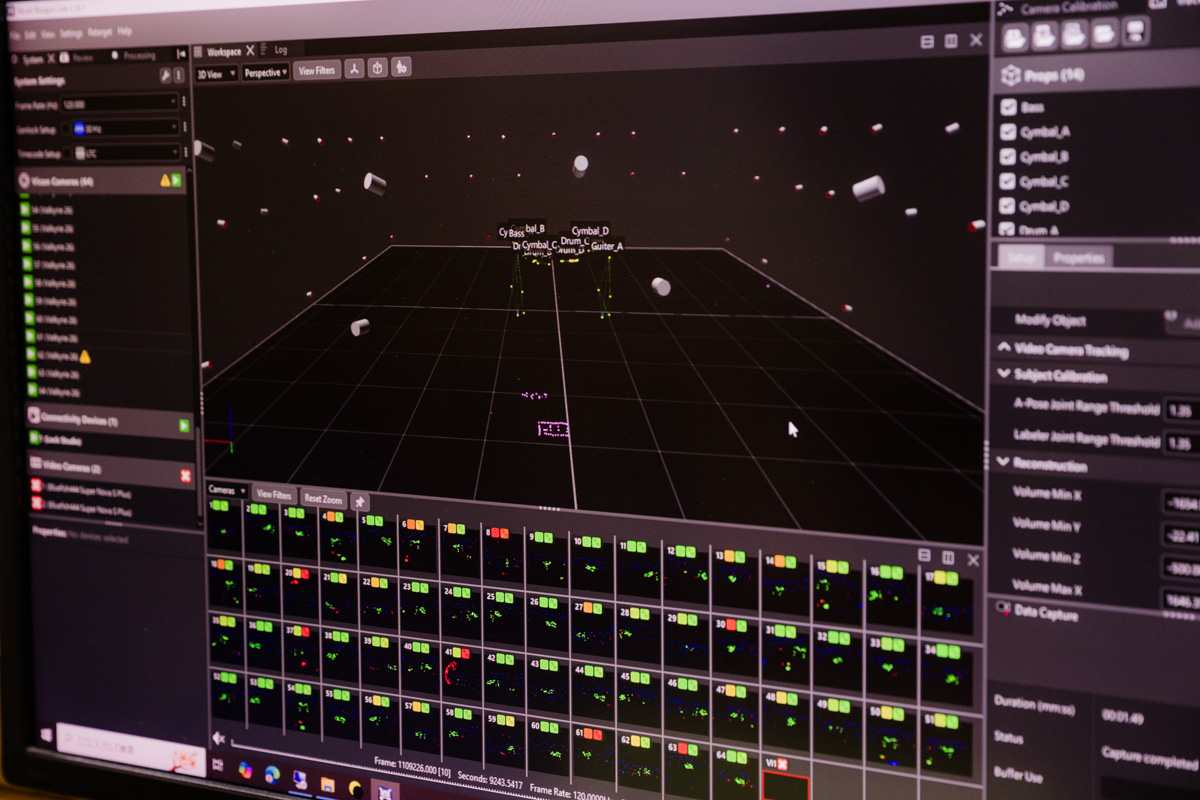Open the 3D View dropdown
The width and height of the screenshot is (1200, 800).
tap(216, 73)
